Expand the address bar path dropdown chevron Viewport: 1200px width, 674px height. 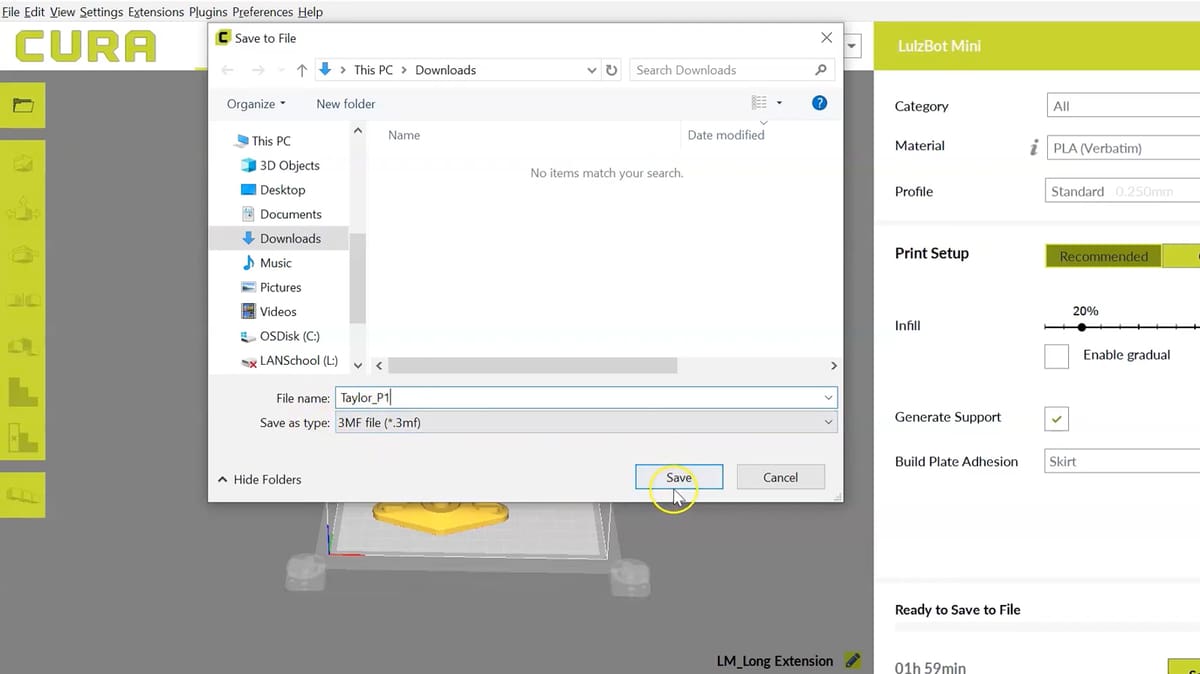pos(592,70)
